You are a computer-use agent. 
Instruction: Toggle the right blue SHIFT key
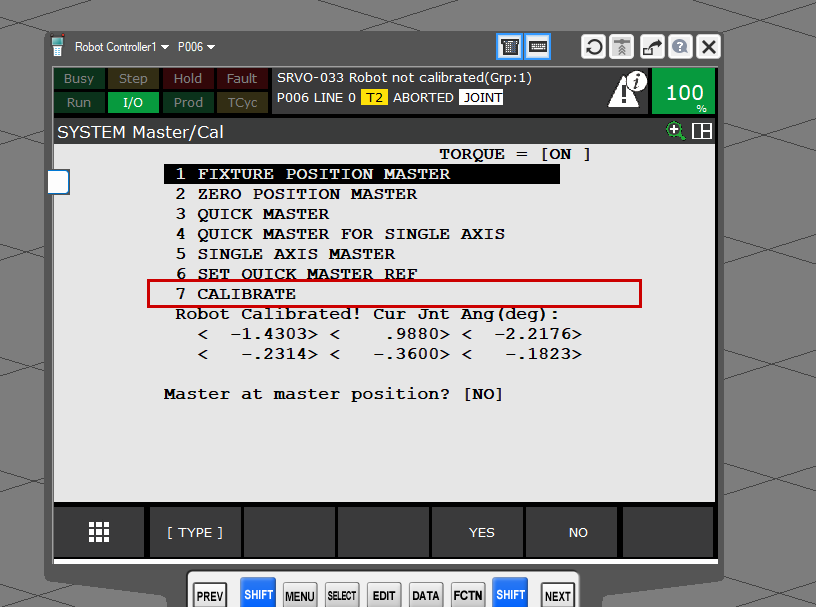tap(510, 594)
